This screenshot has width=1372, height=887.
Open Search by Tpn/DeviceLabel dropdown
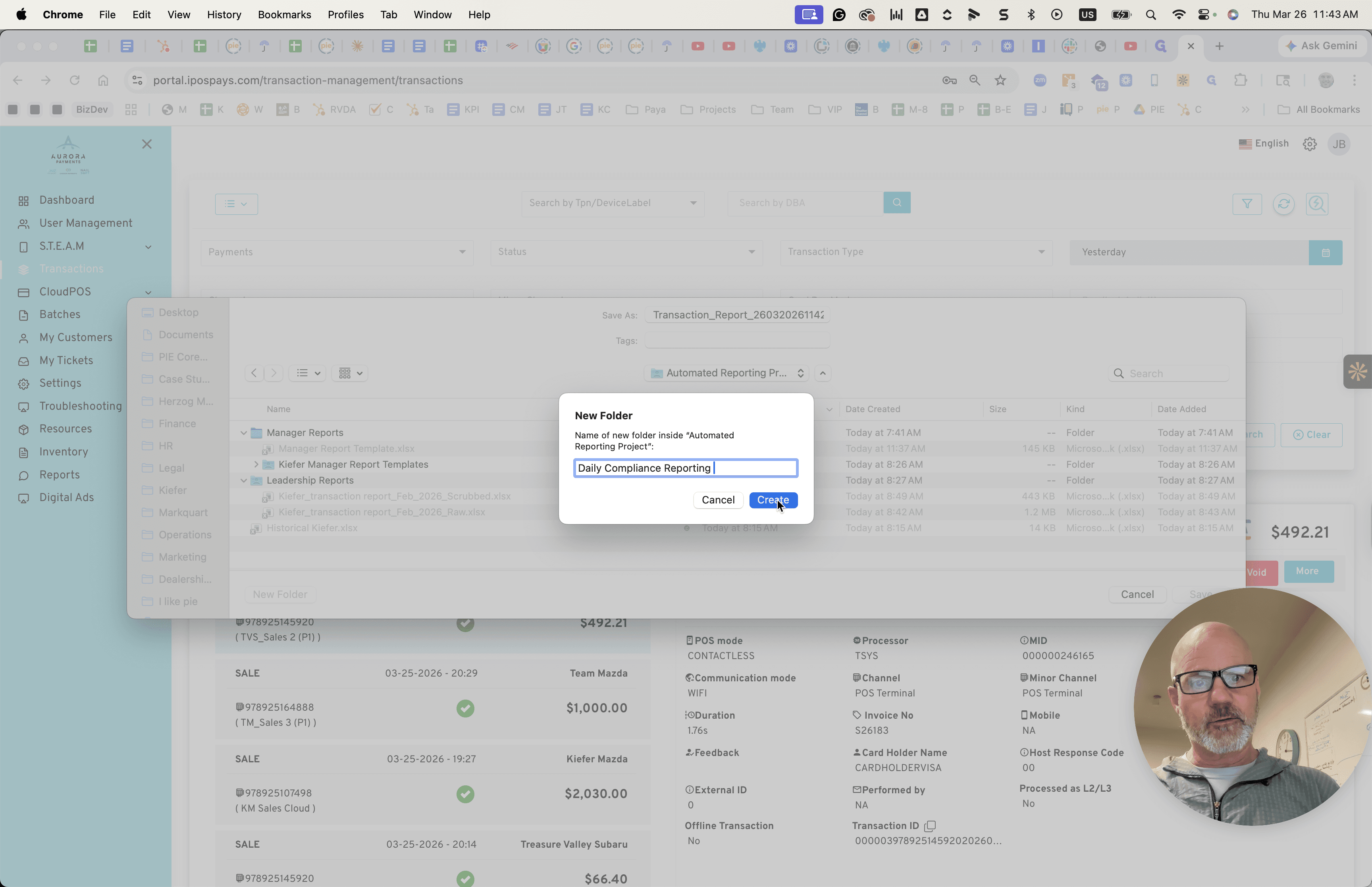[x=613, y=203]
